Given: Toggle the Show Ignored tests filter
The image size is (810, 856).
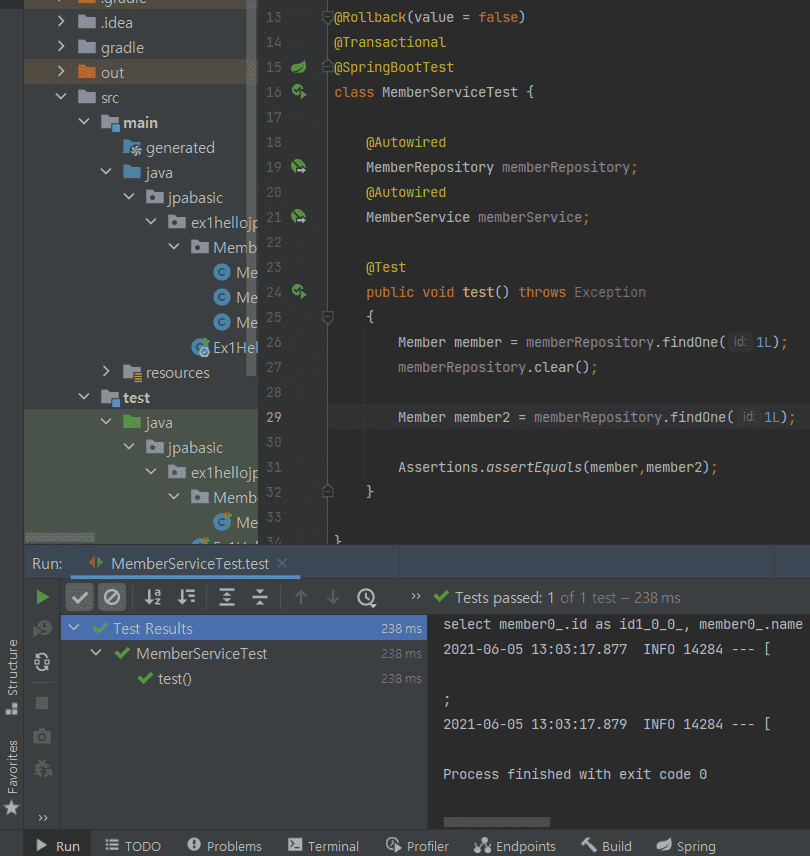Looking at the screenshot, I should pyautogui.click(x=112, y=597).
